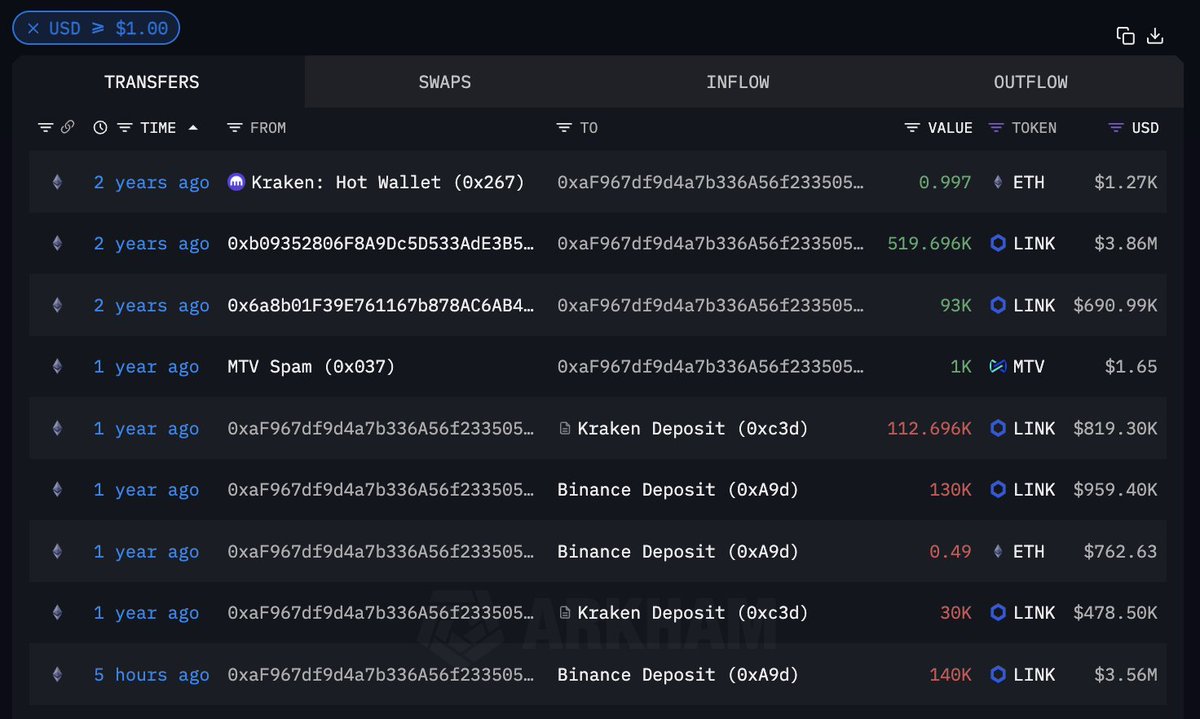Open Binance Deposit (0xA9d) in 130K row
This screenshot has width=1200, height=719.
pos(678,490)
